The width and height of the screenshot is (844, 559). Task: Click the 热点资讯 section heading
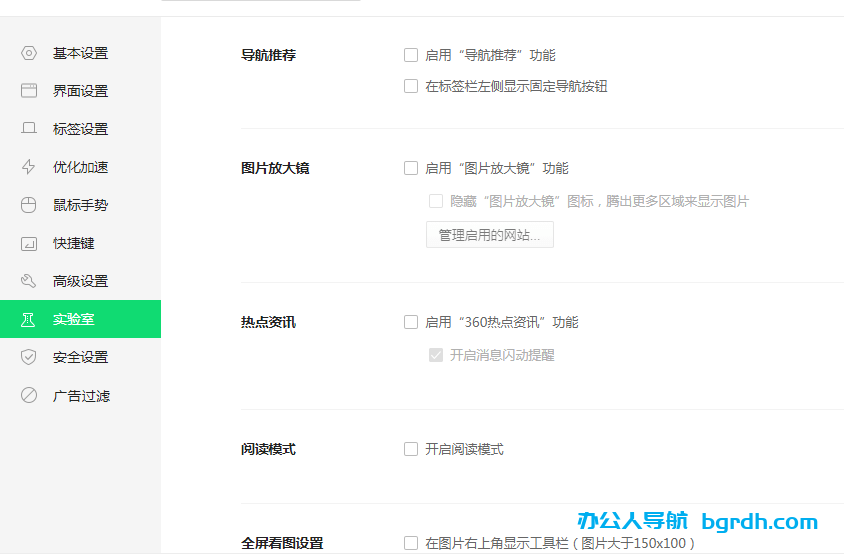coord(269,322)
